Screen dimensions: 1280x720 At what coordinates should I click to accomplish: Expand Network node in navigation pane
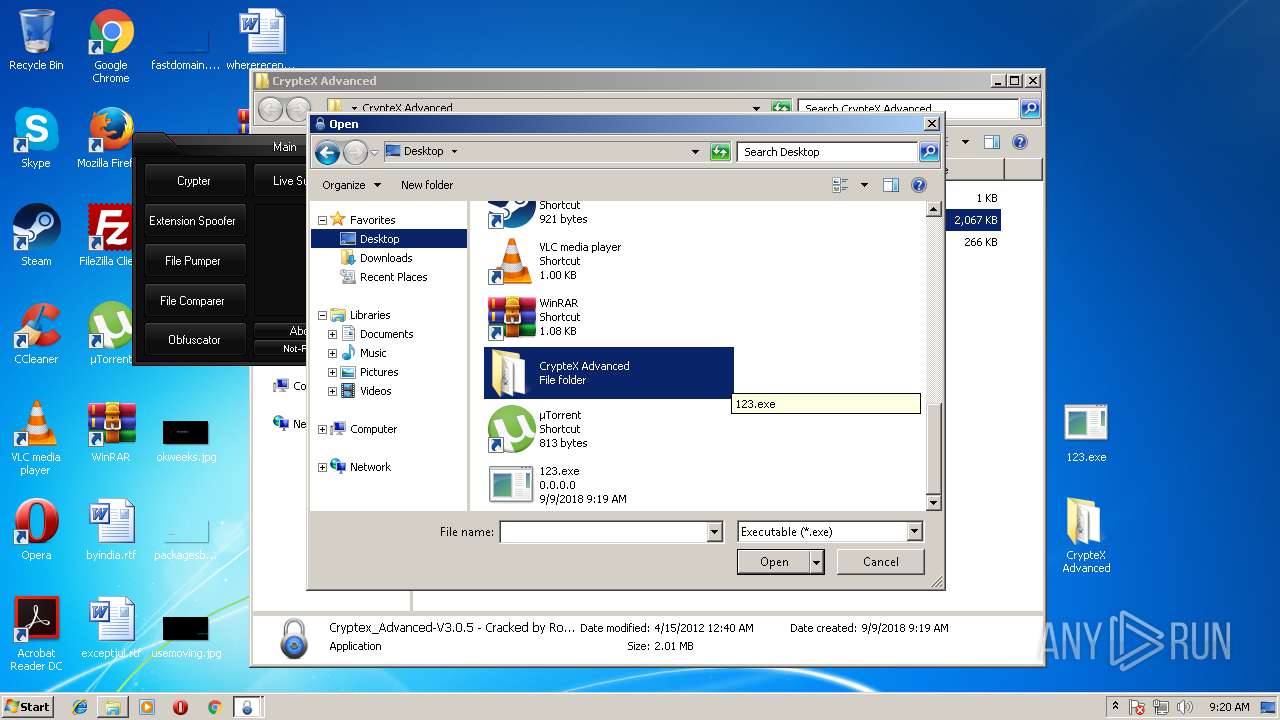coord(322,467)
